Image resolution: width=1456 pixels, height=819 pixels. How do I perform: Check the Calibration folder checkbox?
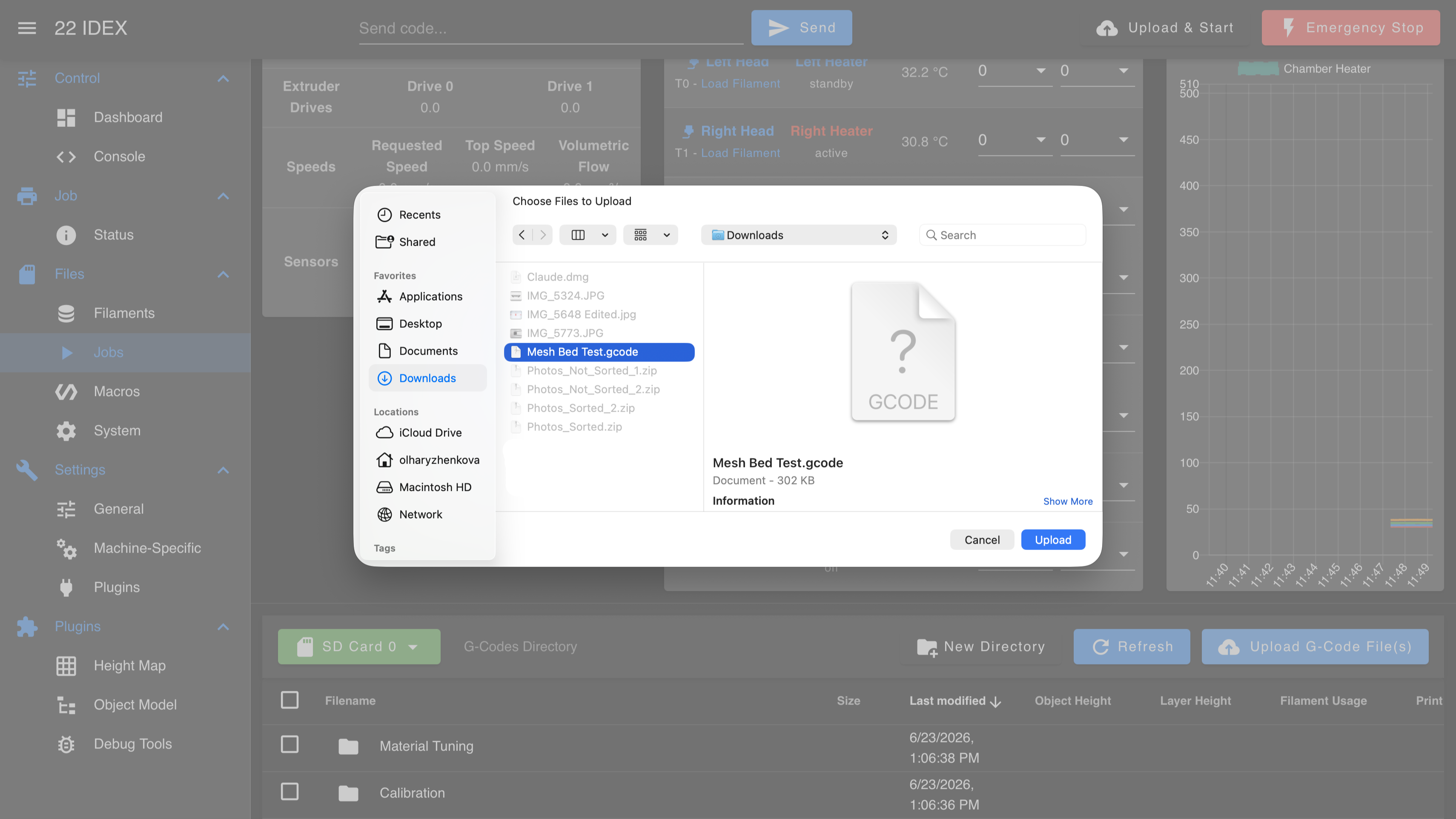point(290,791)
